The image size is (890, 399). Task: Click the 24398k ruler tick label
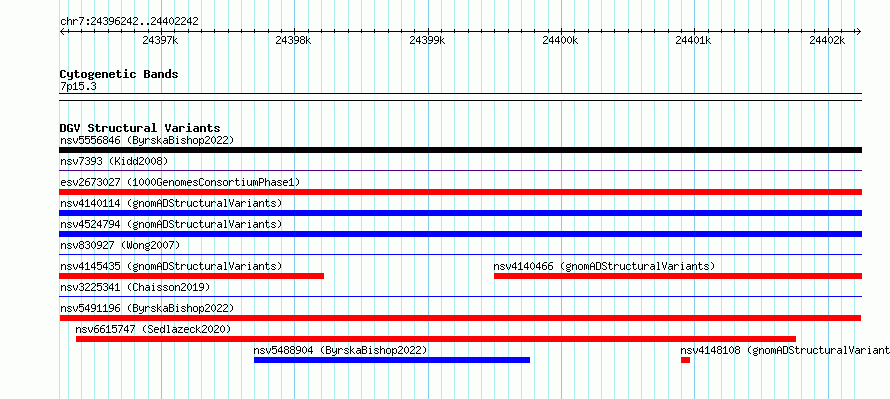point(293,40)
